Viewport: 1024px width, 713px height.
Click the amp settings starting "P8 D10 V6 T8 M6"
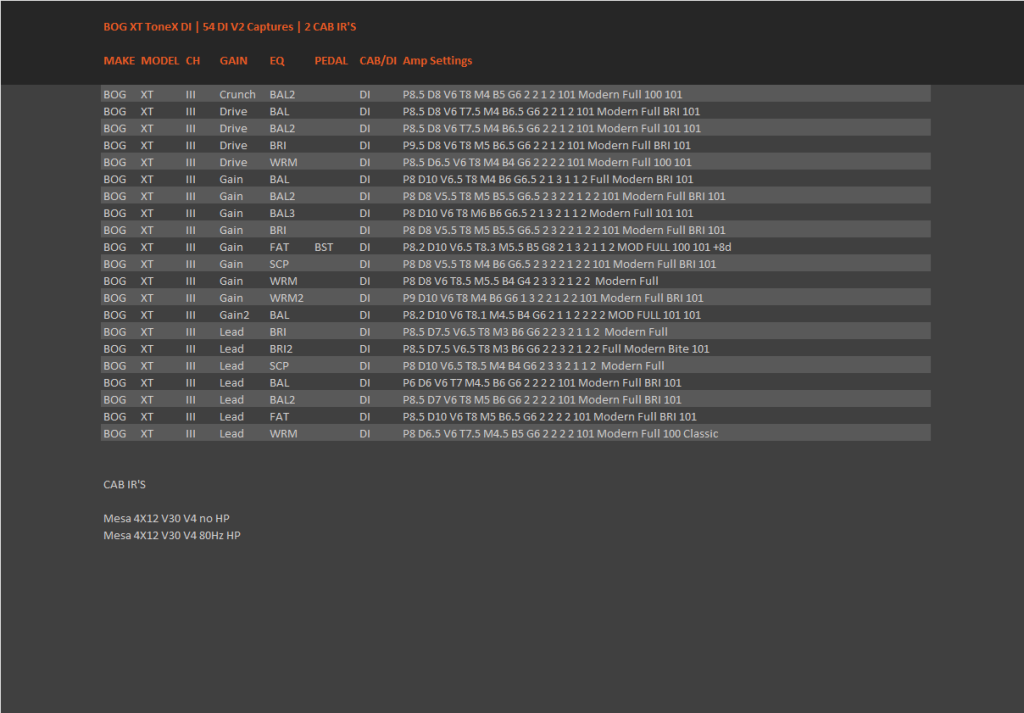[x=548, y=214]
